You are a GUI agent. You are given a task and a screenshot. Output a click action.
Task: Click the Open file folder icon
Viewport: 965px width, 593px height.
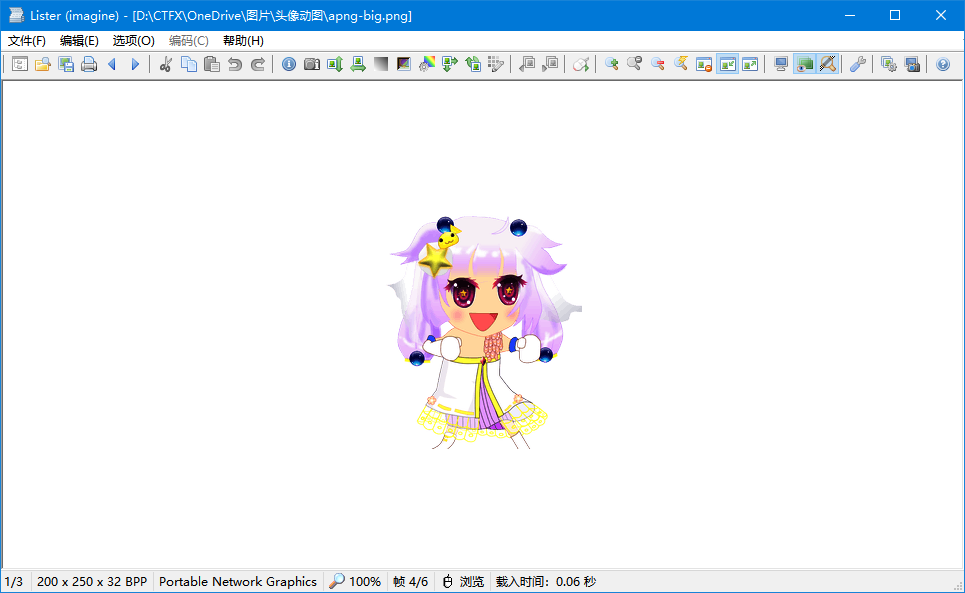tap(43, 64)
